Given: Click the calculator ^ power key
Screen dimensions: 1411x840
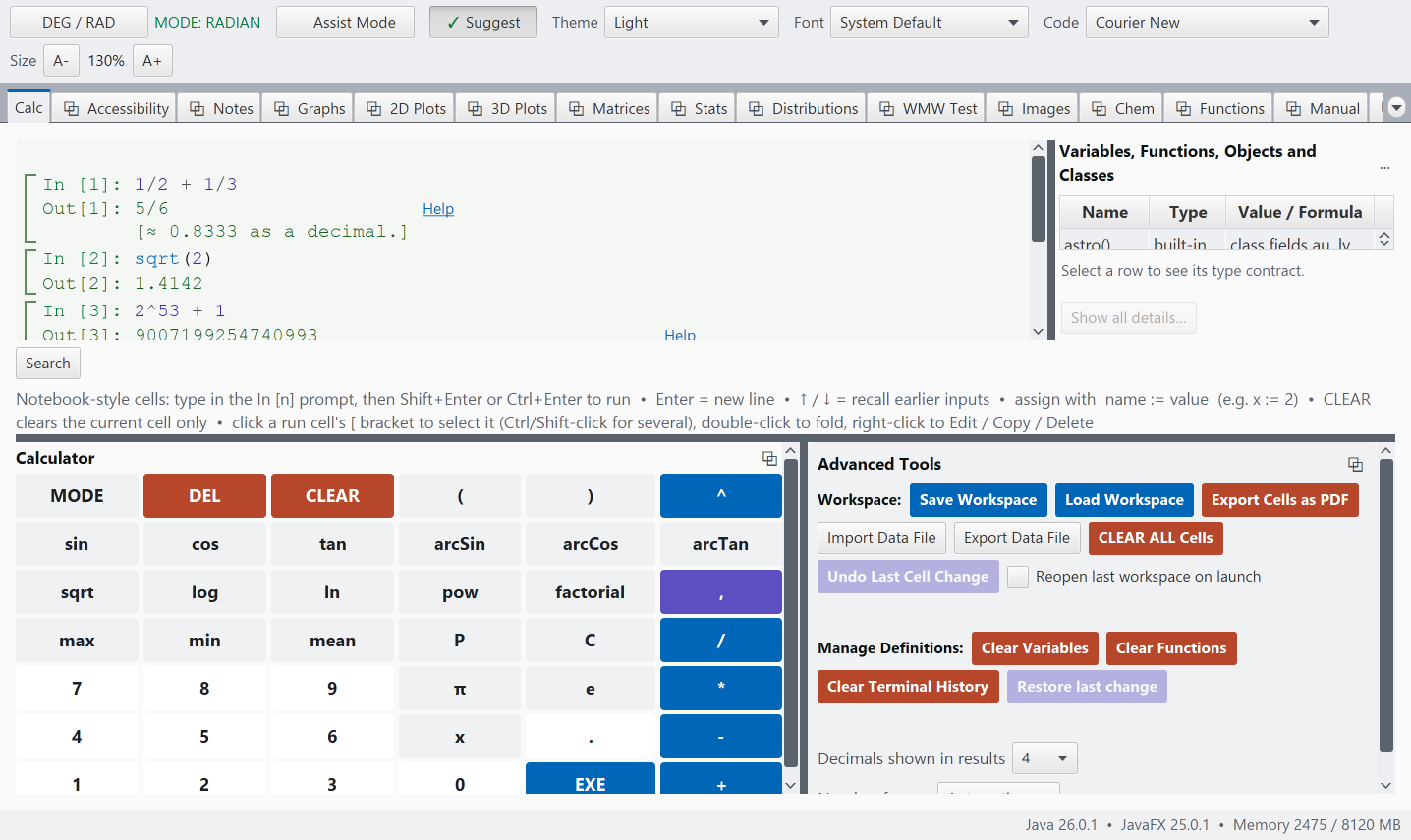Looking at the screenshot, I should click(x=720, y=496).
